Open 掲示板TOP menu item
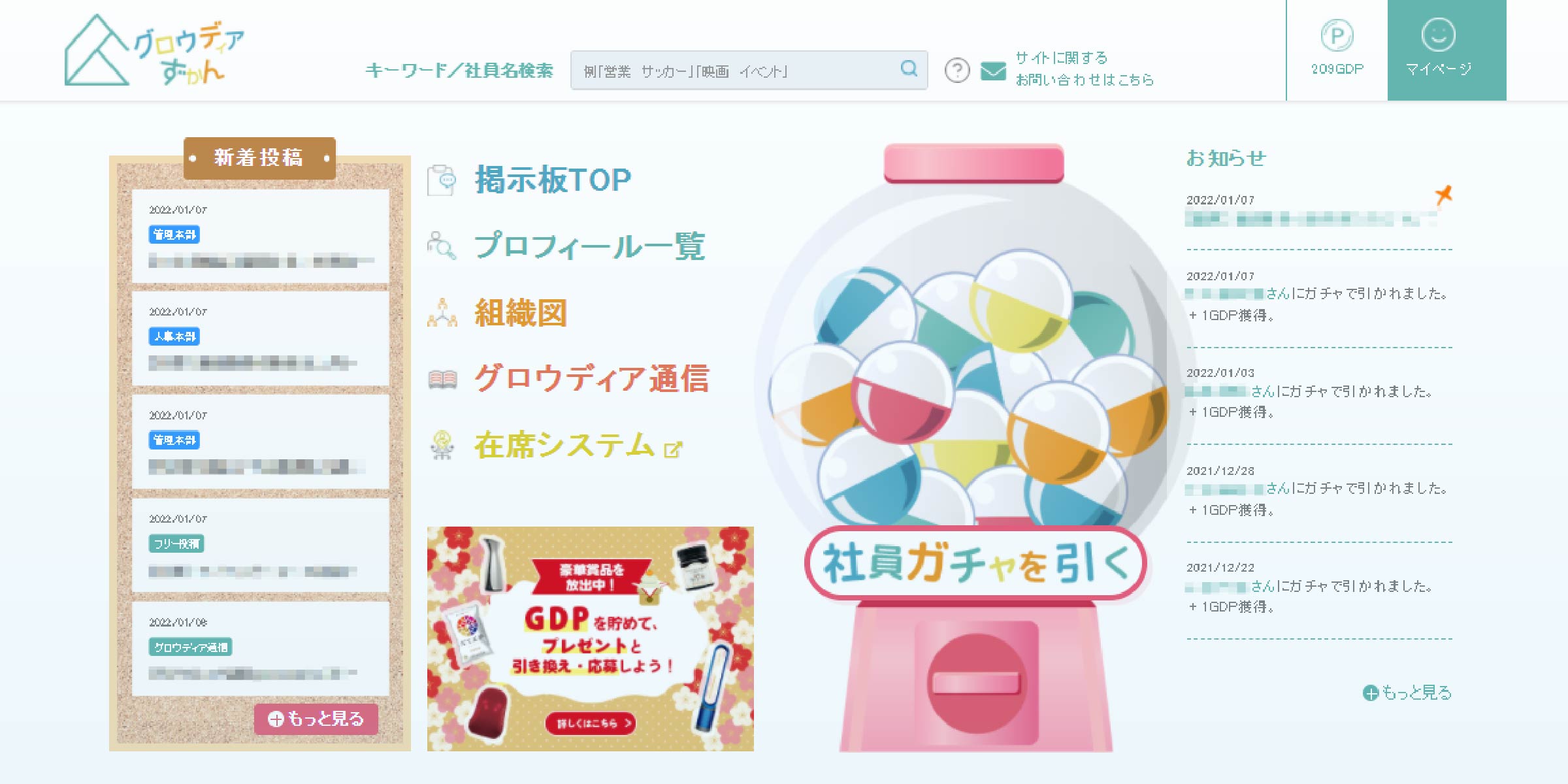 click(553, 180)
